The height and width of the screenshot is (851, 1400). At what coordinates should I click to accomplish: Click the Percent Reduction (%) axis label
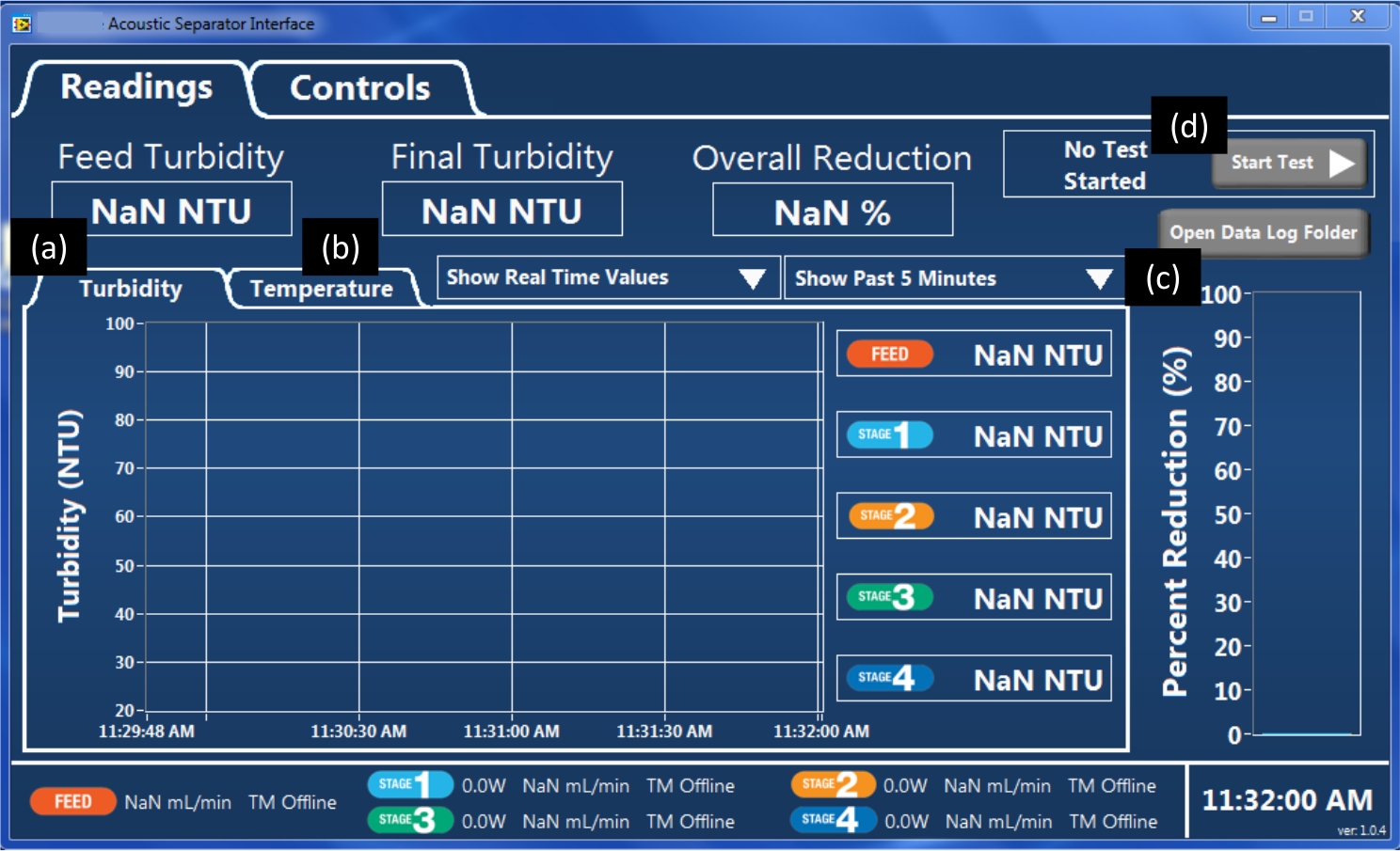1175,521
